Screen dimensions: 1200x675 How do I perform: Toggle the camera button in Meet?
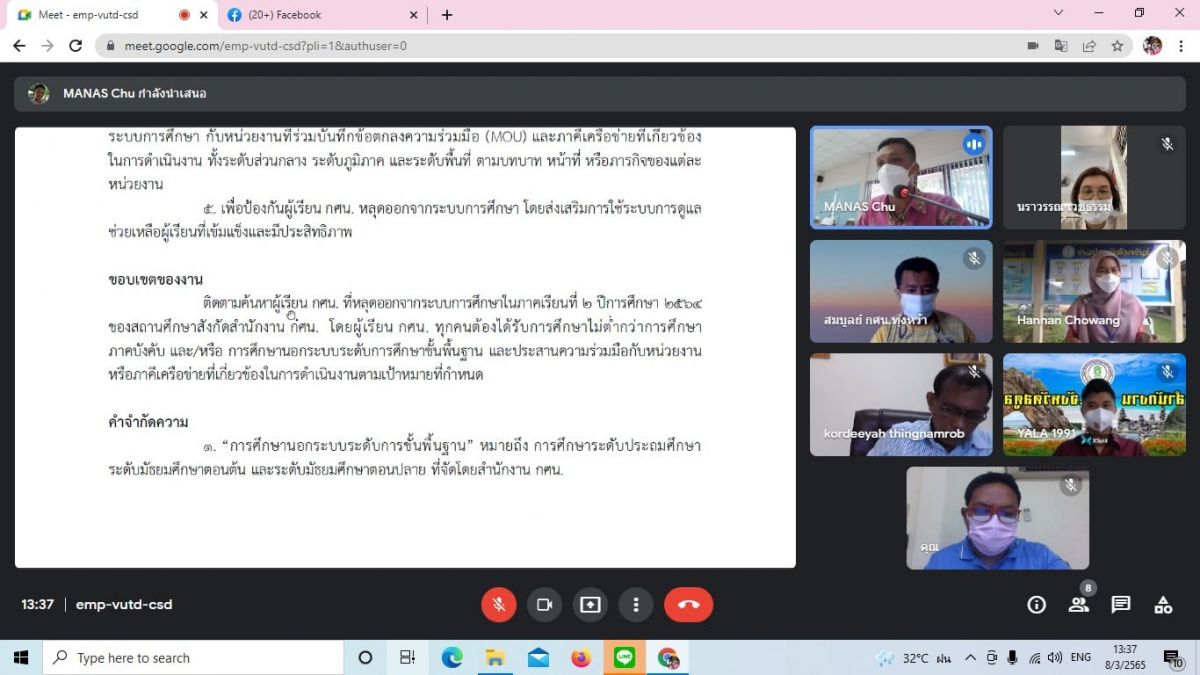[x=544, y=604]
